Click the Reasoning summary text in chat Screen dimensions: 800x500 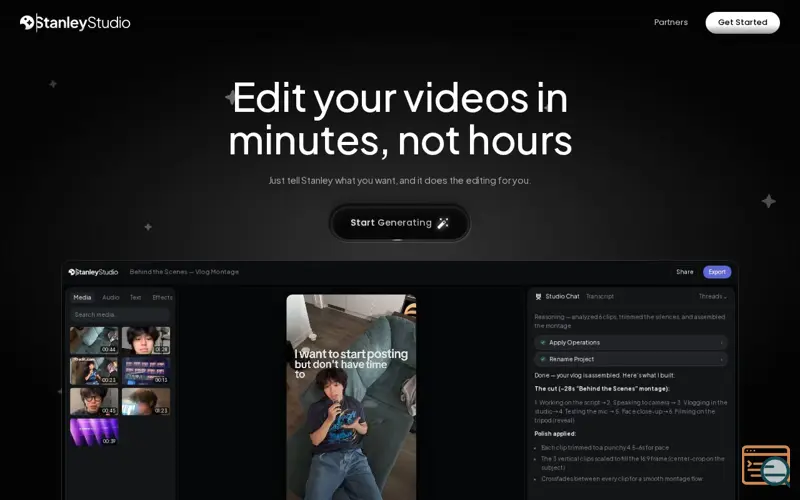tap(630, 321)
